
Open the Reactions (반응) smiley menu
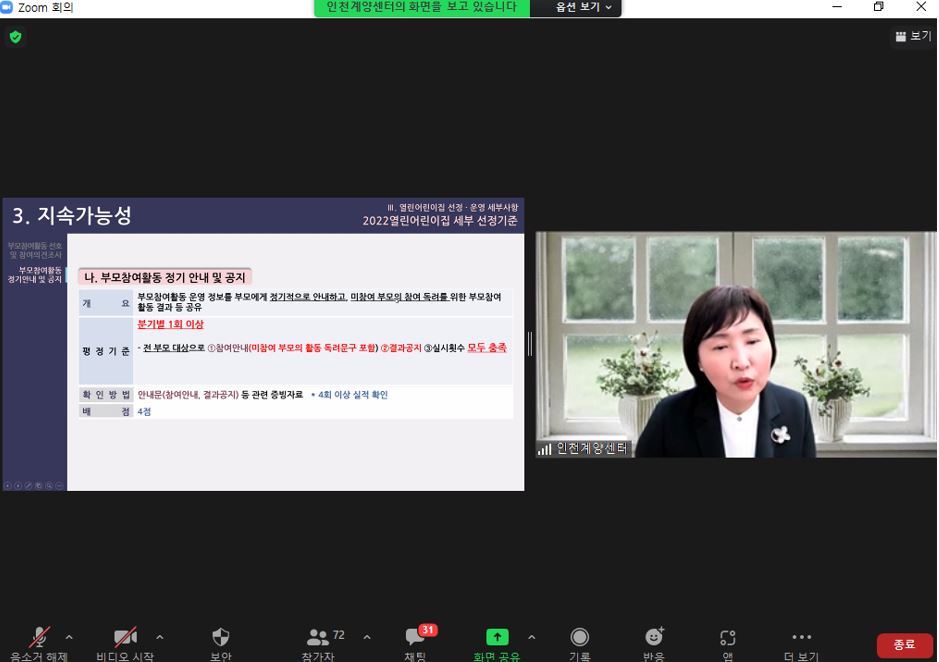(x=654, y=638)
